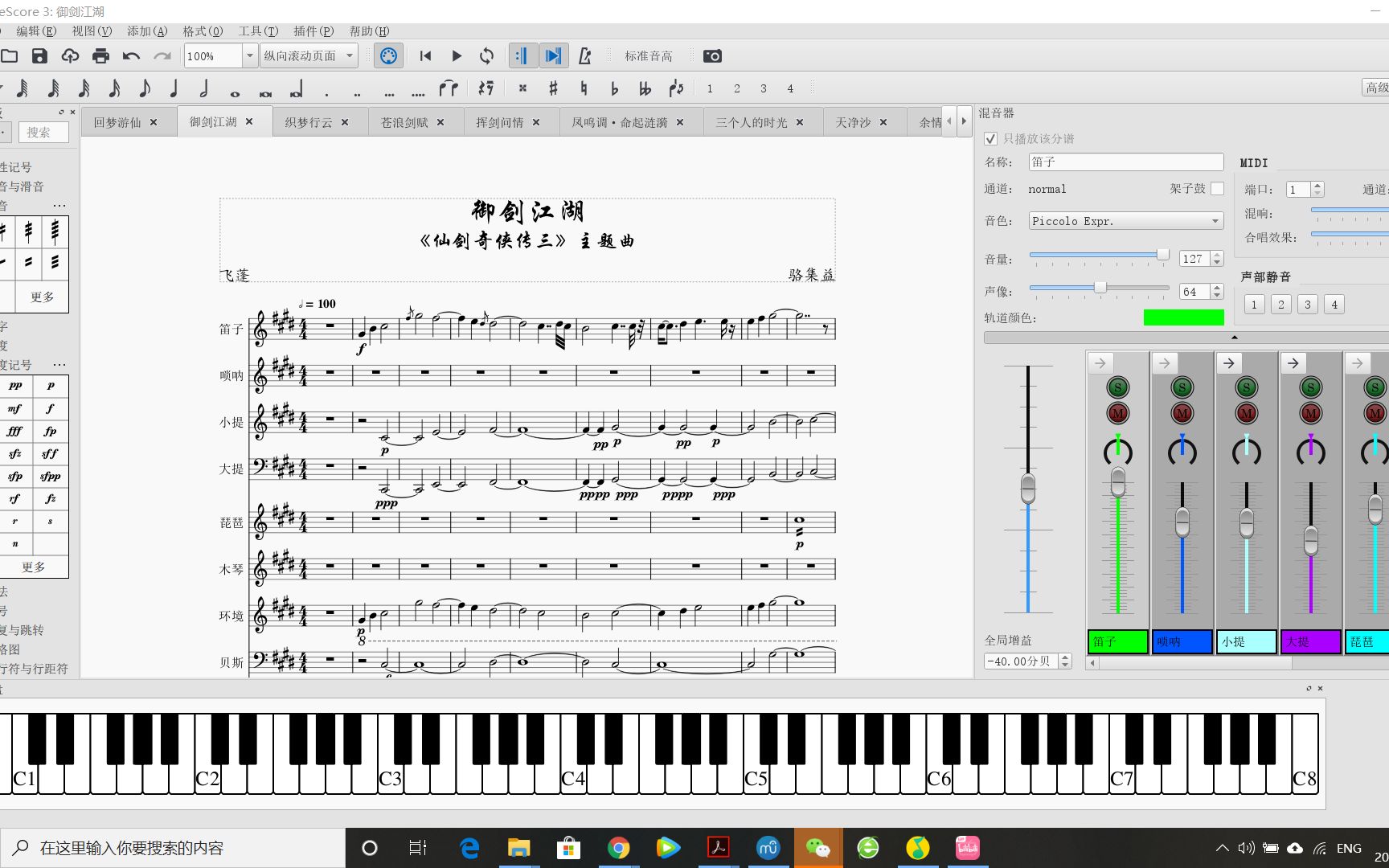The width and height of the screenshot is (1389, 868).
Task: Select the eighth note duration
Action: coord(144,88)
